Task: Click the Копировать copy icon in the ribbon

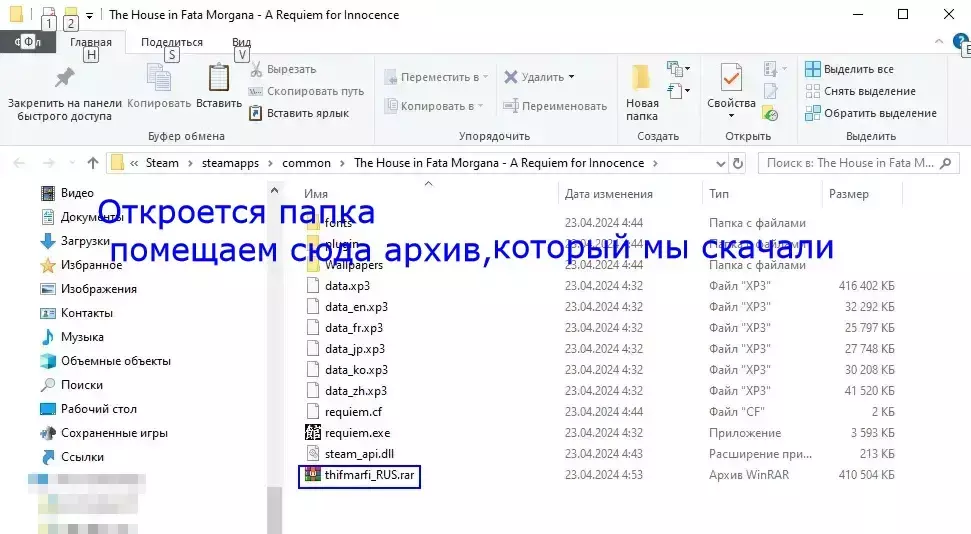Action: [x=159, y=77]
